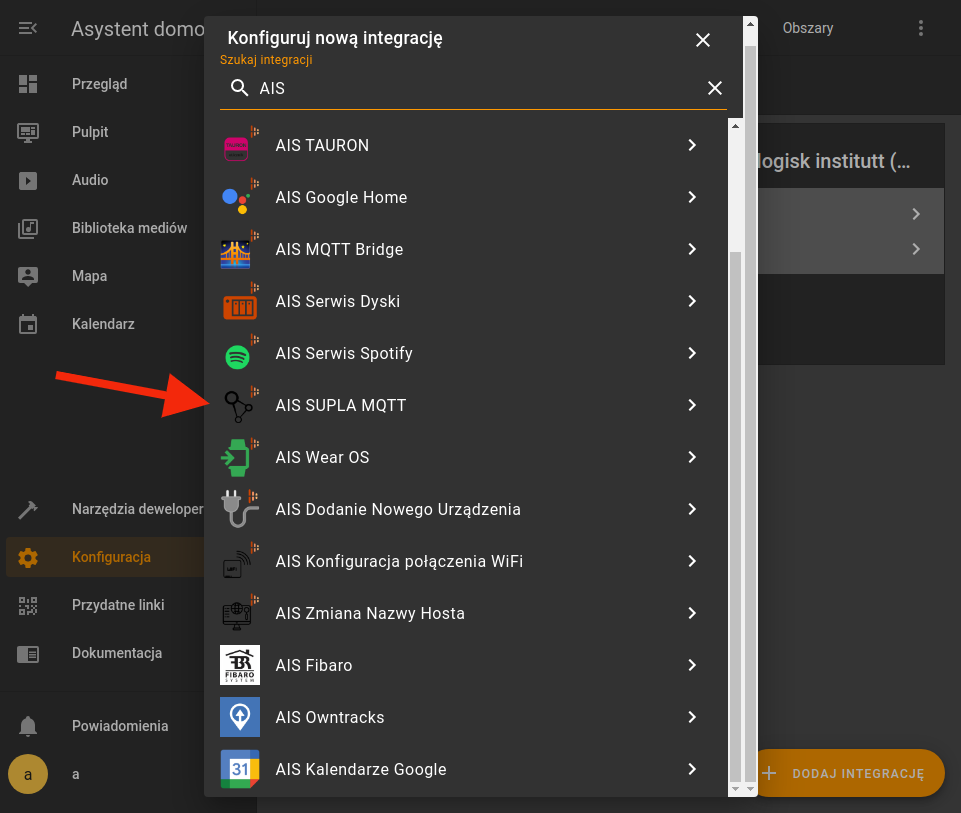Go to Biblioteka mediów
Image resolution: width=961 pixels, height=813 pixels.
point(105,228)
